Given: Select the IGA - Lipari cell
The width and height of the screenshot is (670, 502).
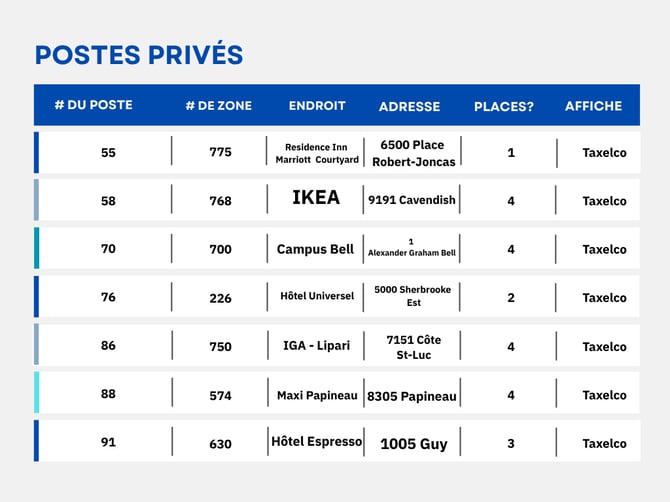Looking at the screenshot, I should 317,345.
